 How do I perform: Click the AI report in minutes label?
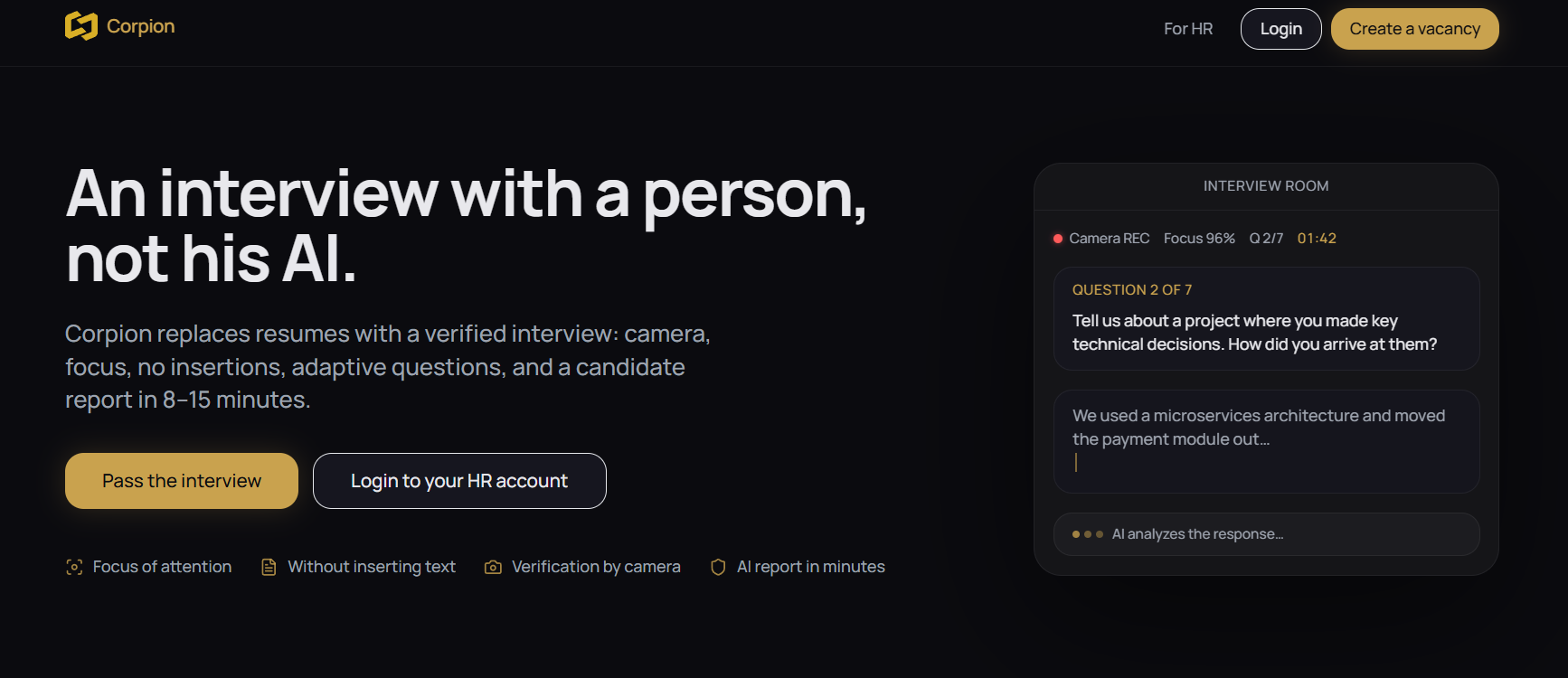click(811, 567)
